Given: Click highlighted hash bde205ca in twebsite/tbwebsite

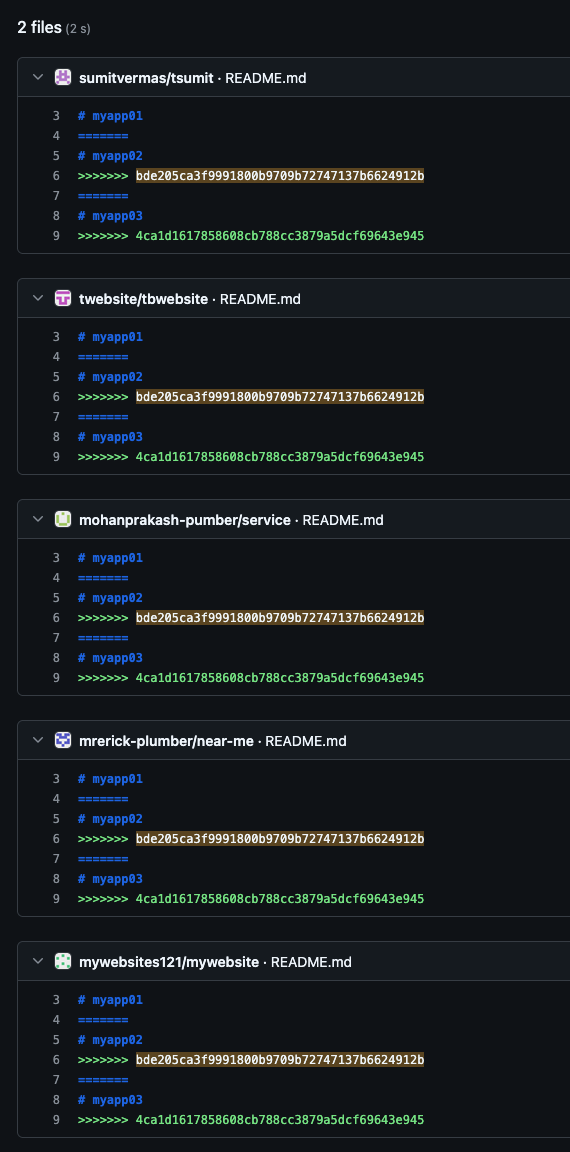Looking at the screenshot, I should click(280, 397).
